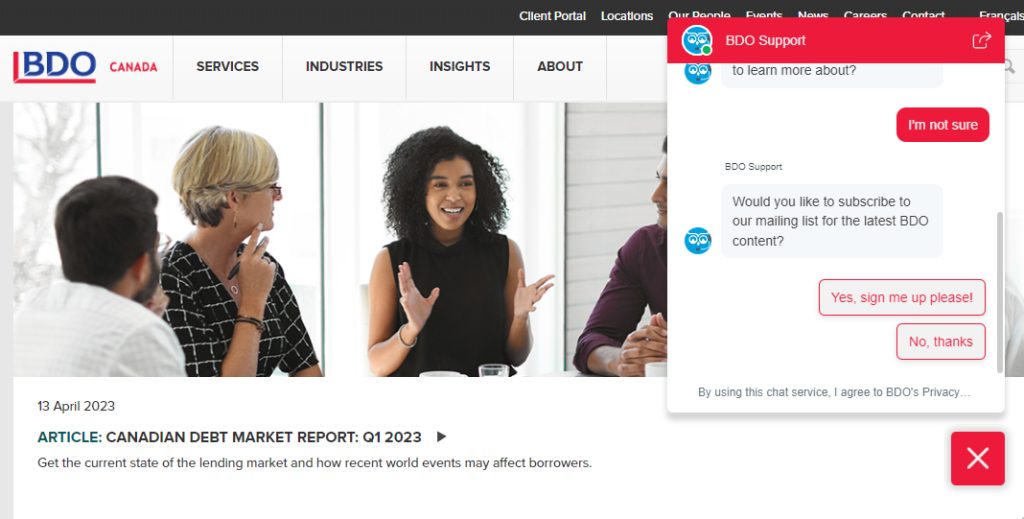Switch the site to Français

[1001, 16]
